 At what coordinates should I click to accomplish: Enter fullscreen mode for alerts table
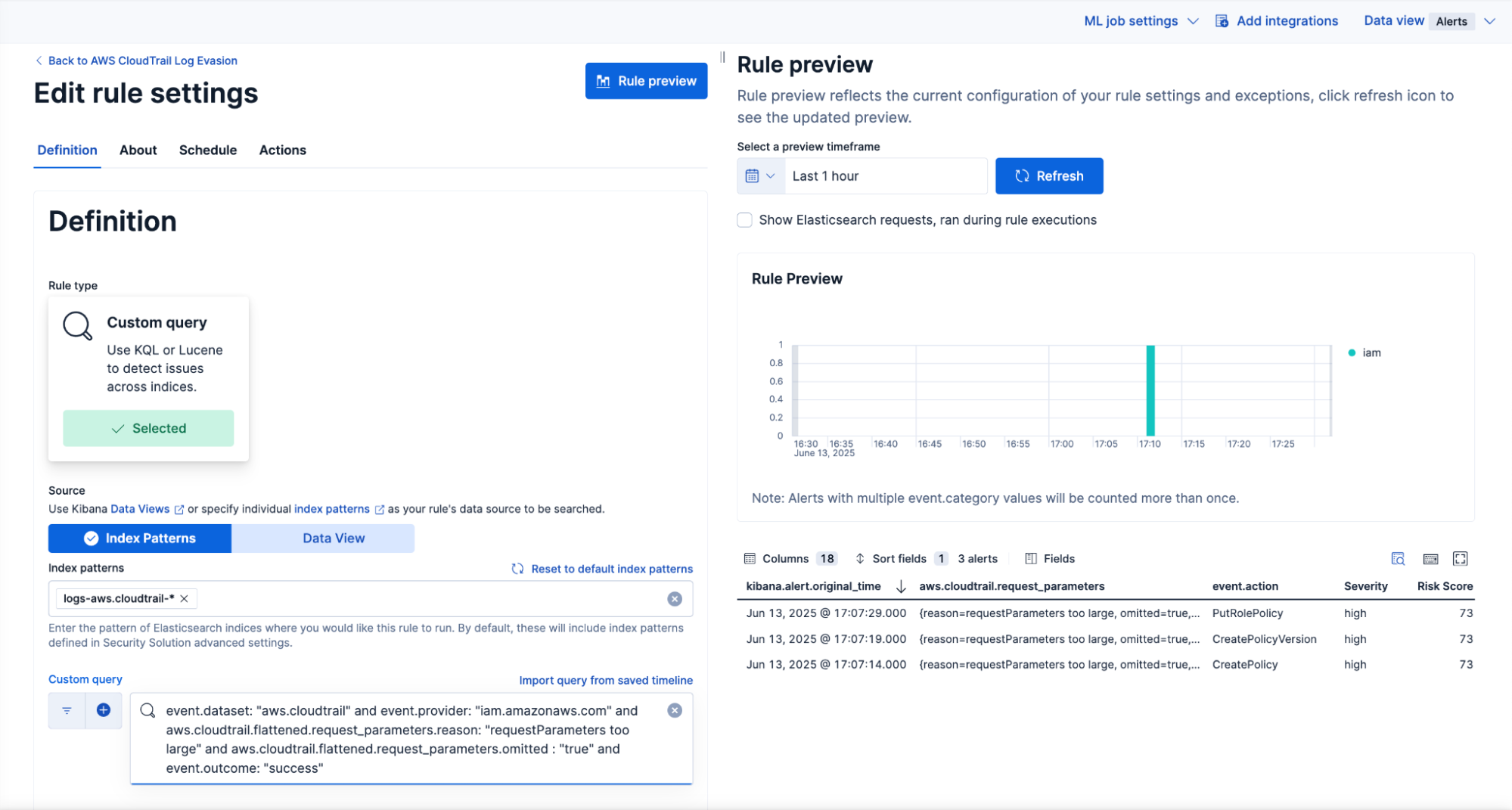1461,559
